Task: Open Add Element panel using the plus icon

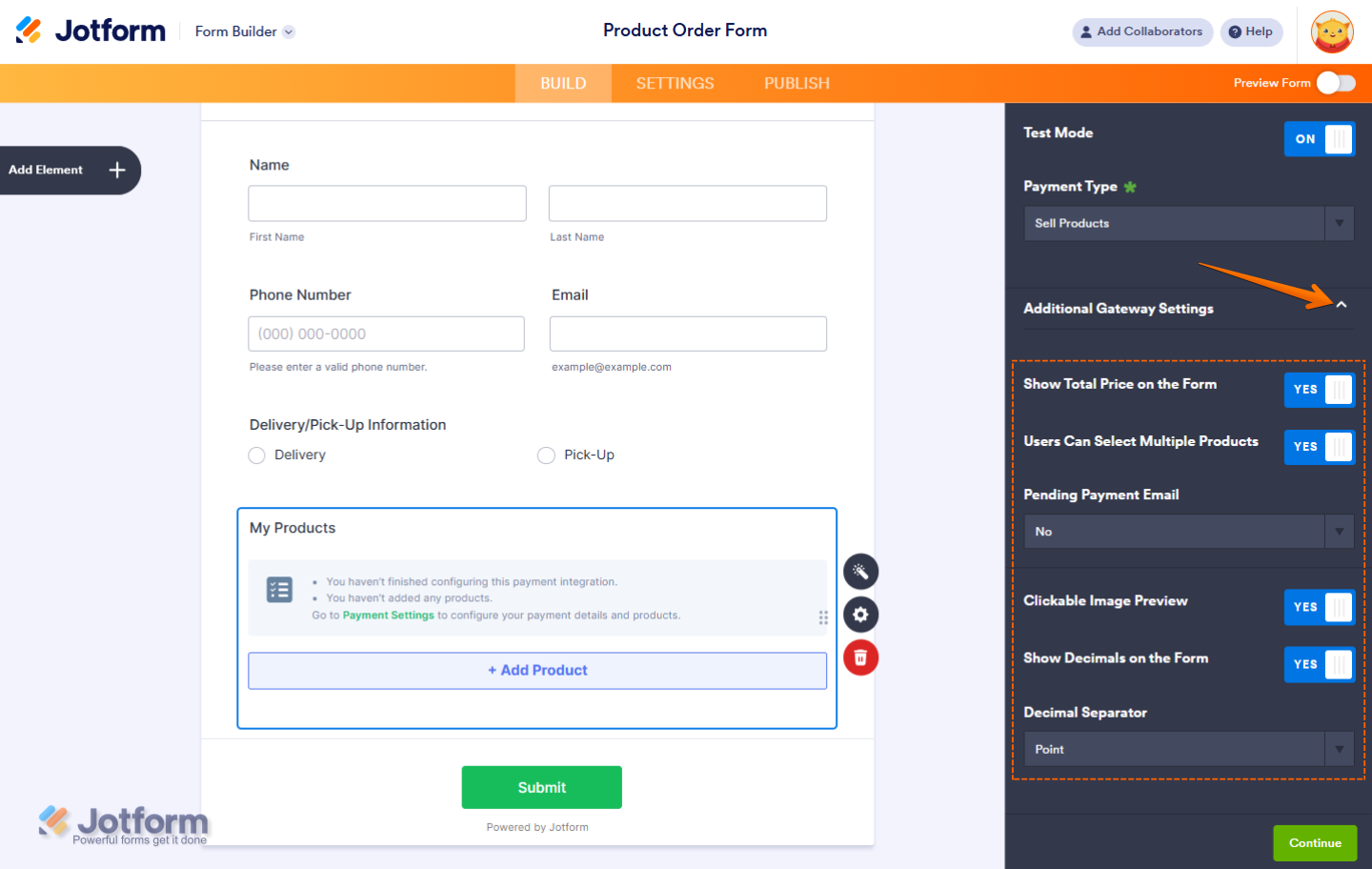Action: click(x=116, y=170)
